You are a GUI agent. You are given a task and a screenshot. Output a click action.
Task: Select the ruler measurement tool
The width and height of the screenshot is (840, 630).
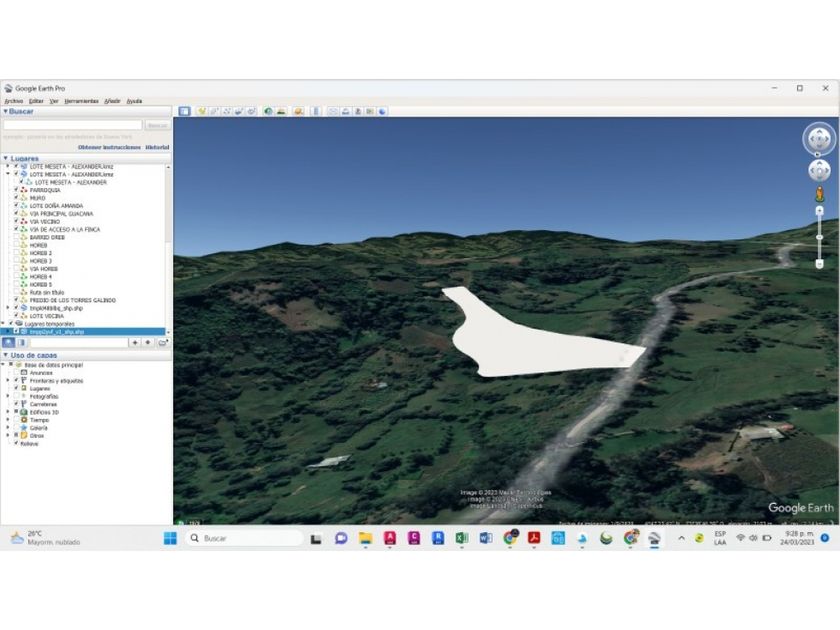click(316, 111)
